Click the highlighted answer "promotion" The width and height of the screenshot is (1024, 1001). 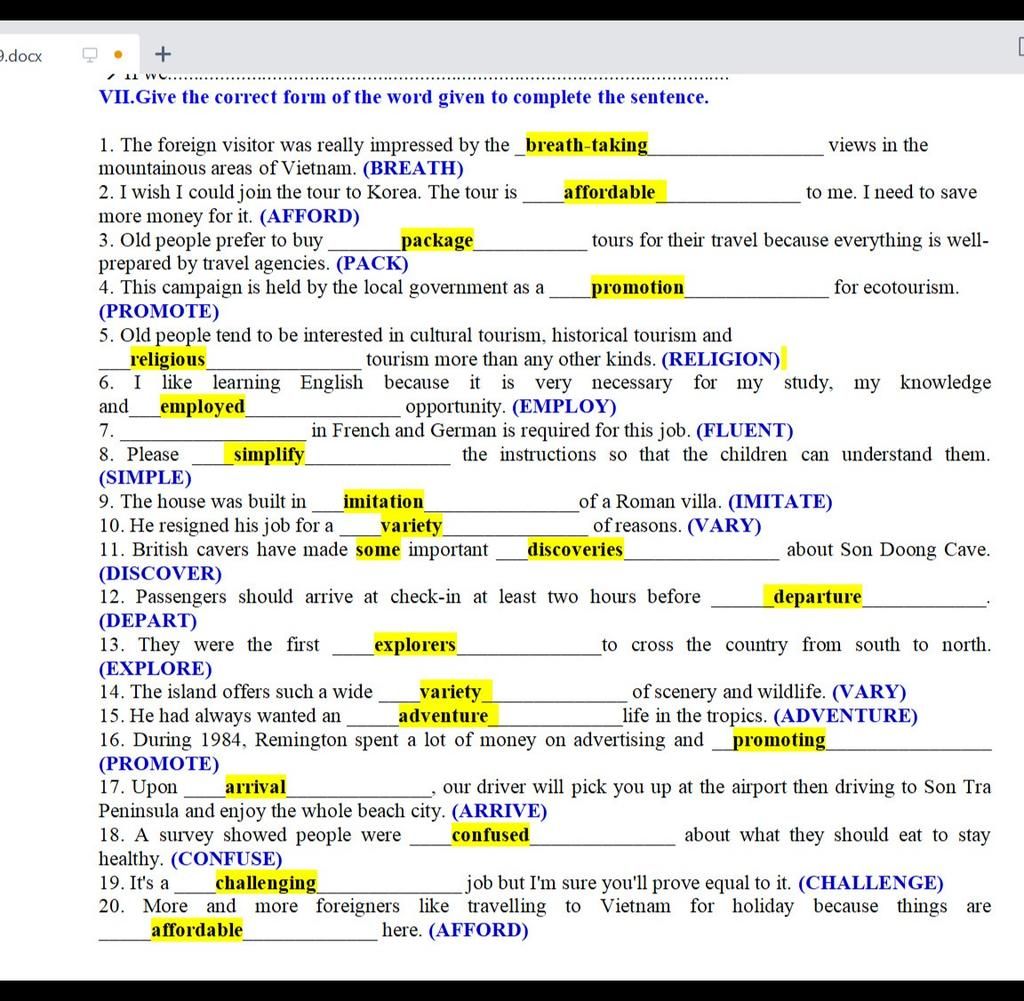637,287
